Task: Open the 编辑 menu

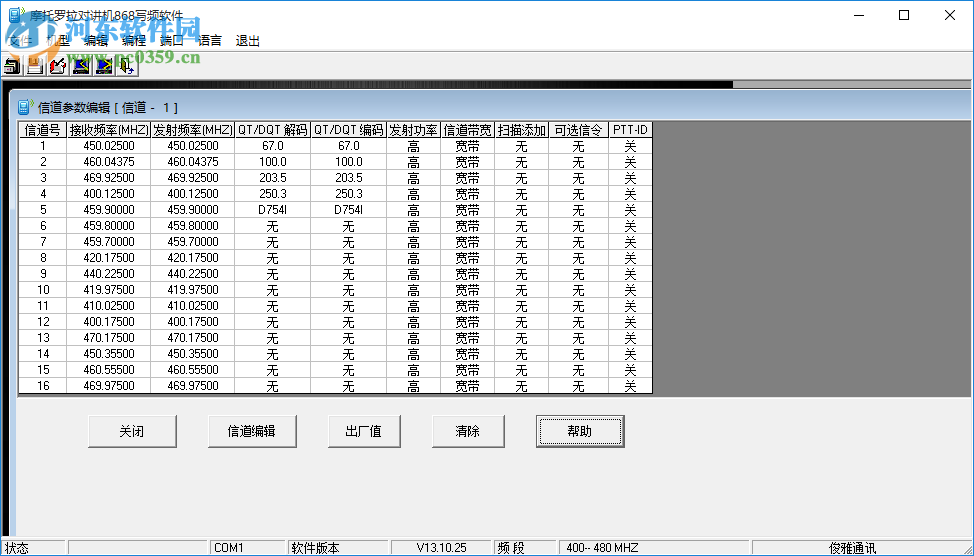Action: 96,41
